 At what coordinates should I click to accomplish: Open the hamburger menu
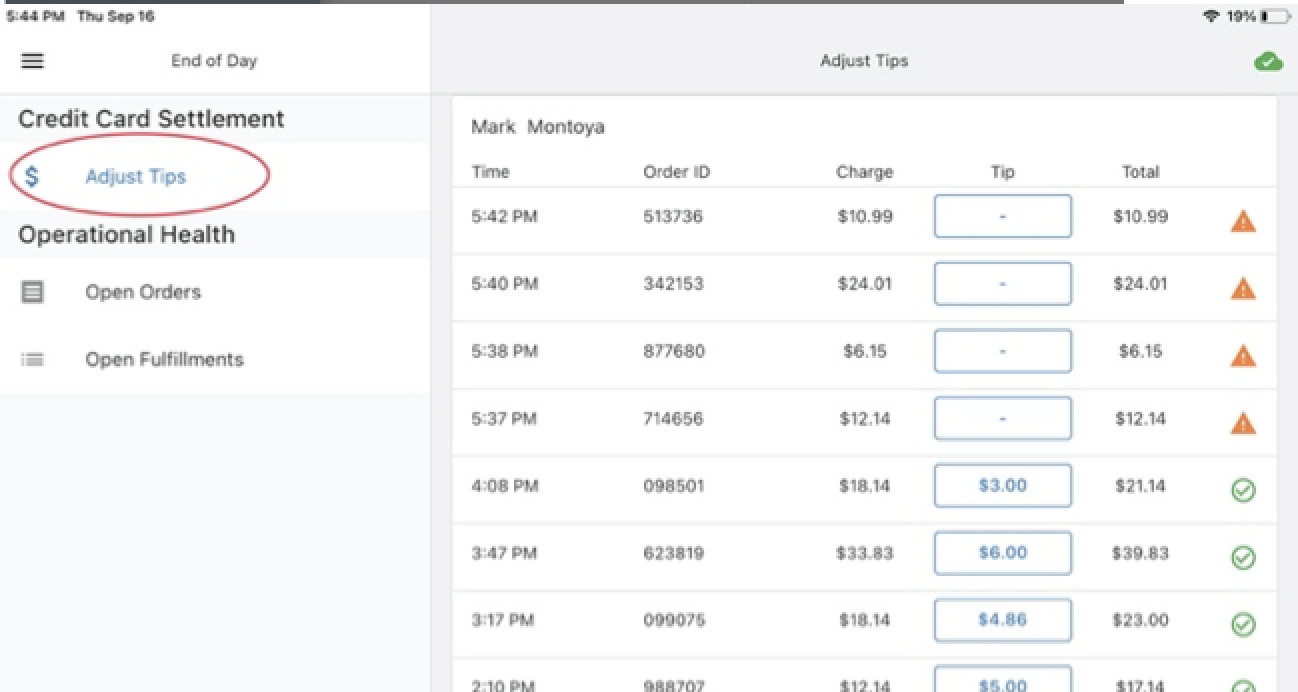click(32, 61)
